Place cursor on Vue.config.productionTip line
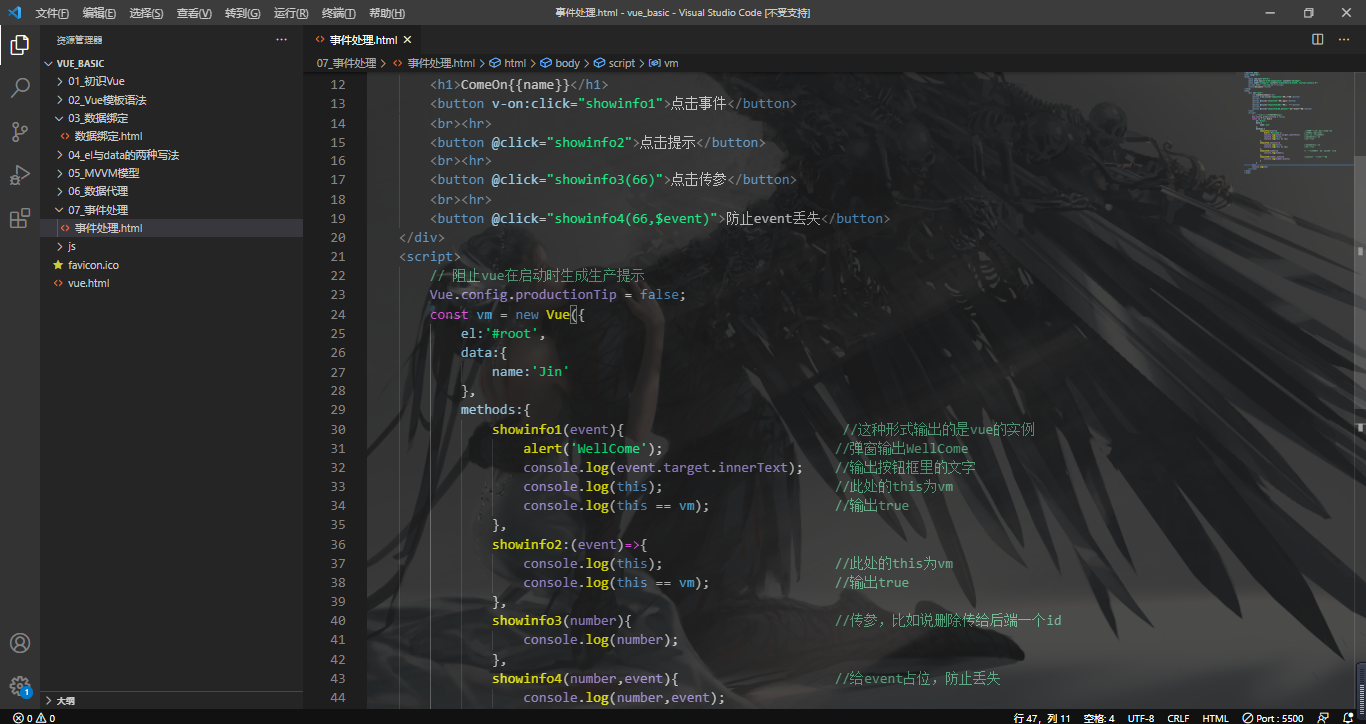 click(558, 295)
